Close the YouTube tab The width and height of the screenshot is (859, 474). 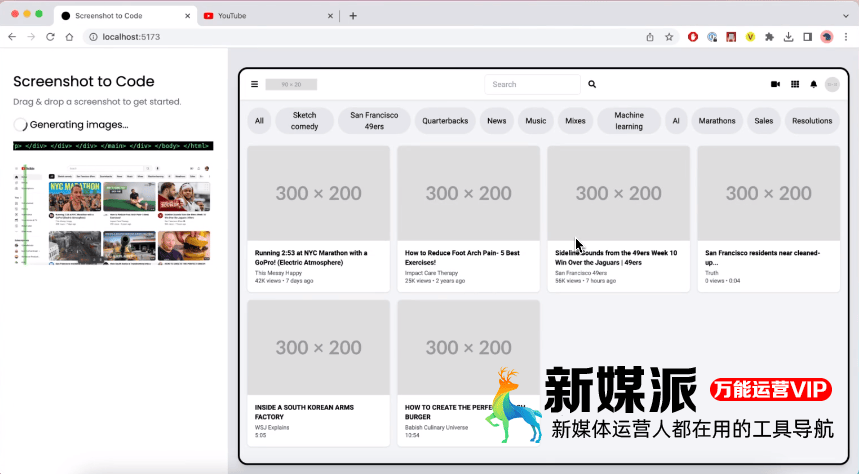(x=330, y=16)
